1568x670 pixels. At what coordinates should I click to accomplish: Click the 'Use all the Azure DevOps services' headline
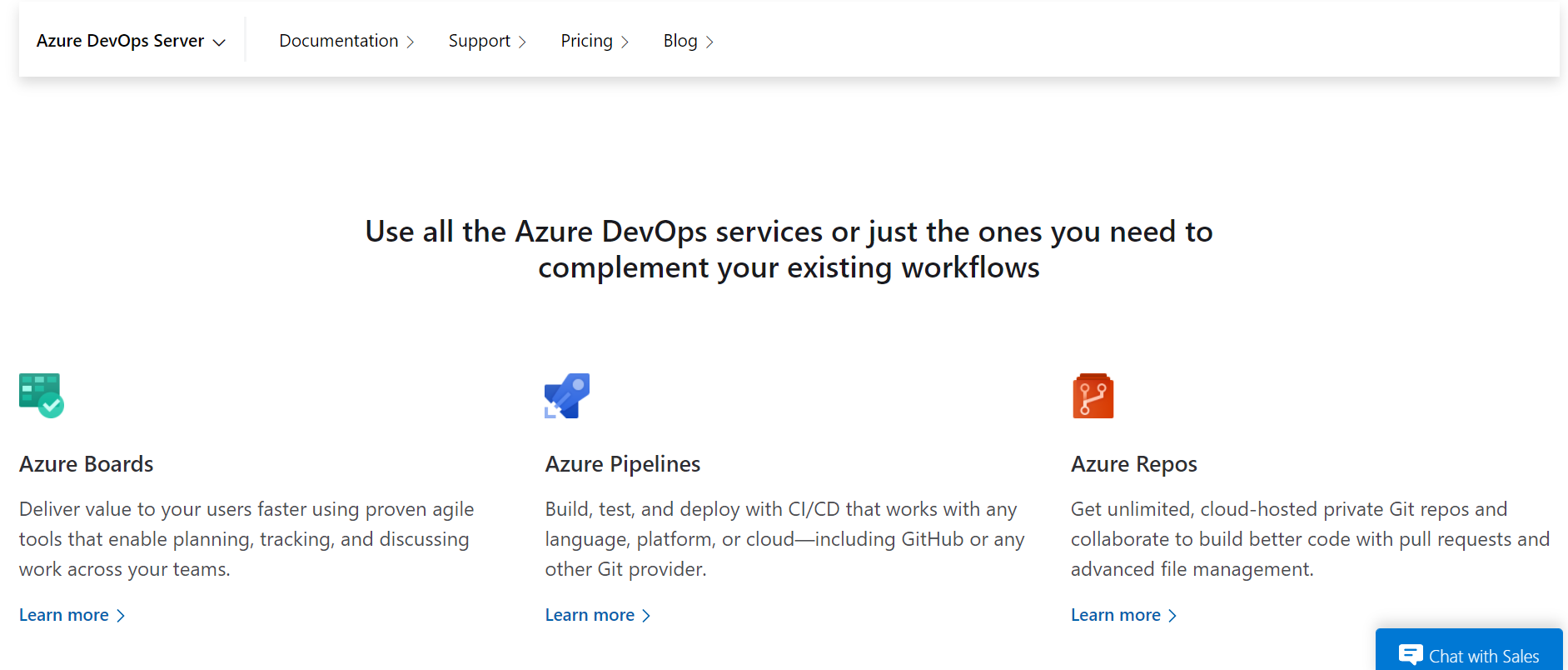pyautogui.click(x=789, y=249)
